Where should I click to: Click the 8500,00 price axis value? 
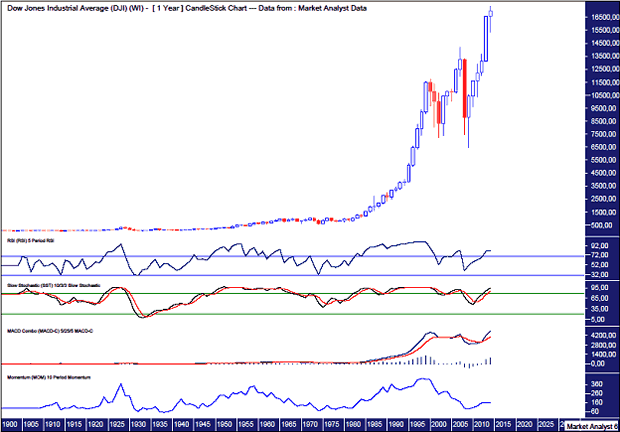(x=605, y=121)
